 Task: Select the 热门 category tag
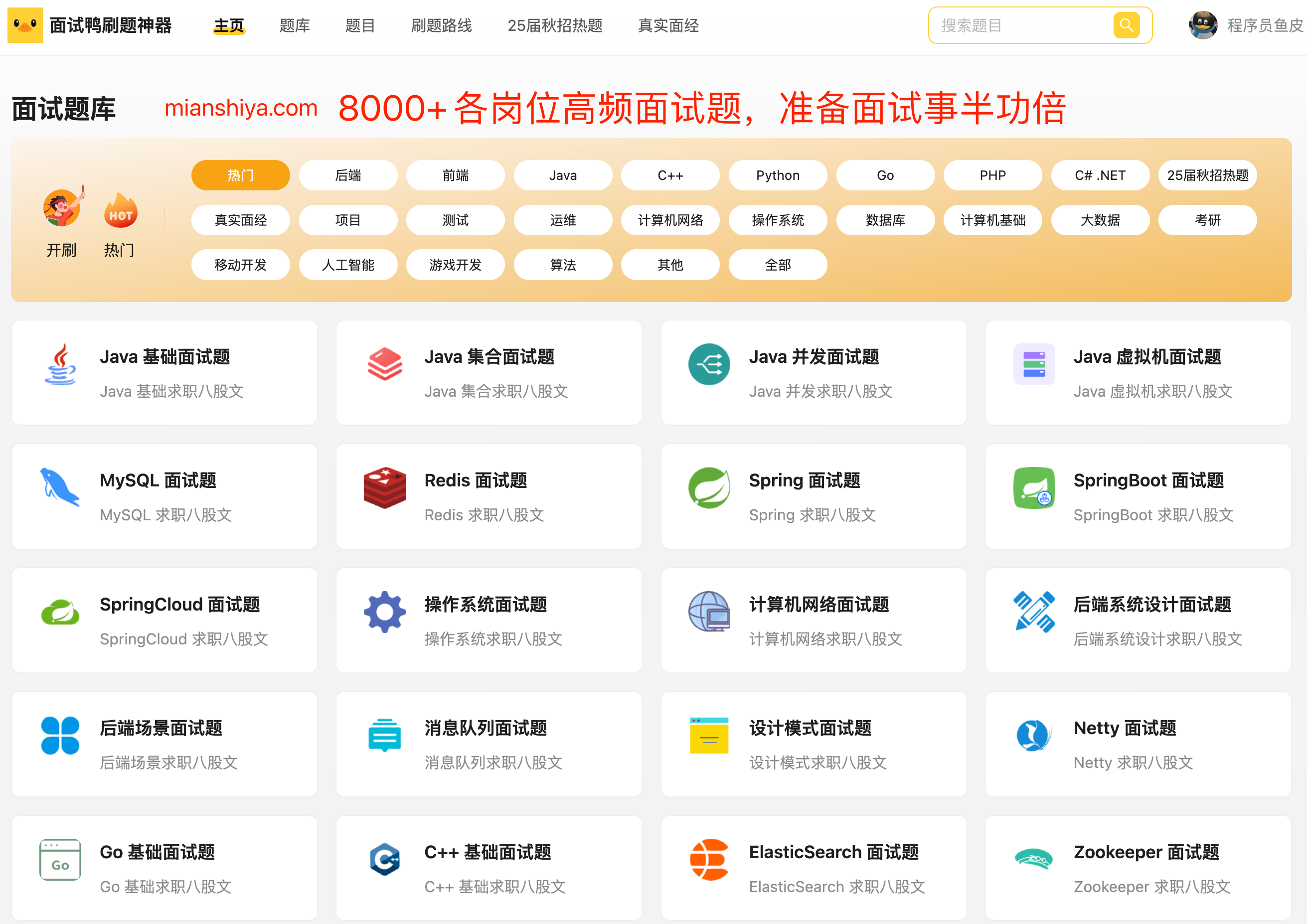point(240,175)
